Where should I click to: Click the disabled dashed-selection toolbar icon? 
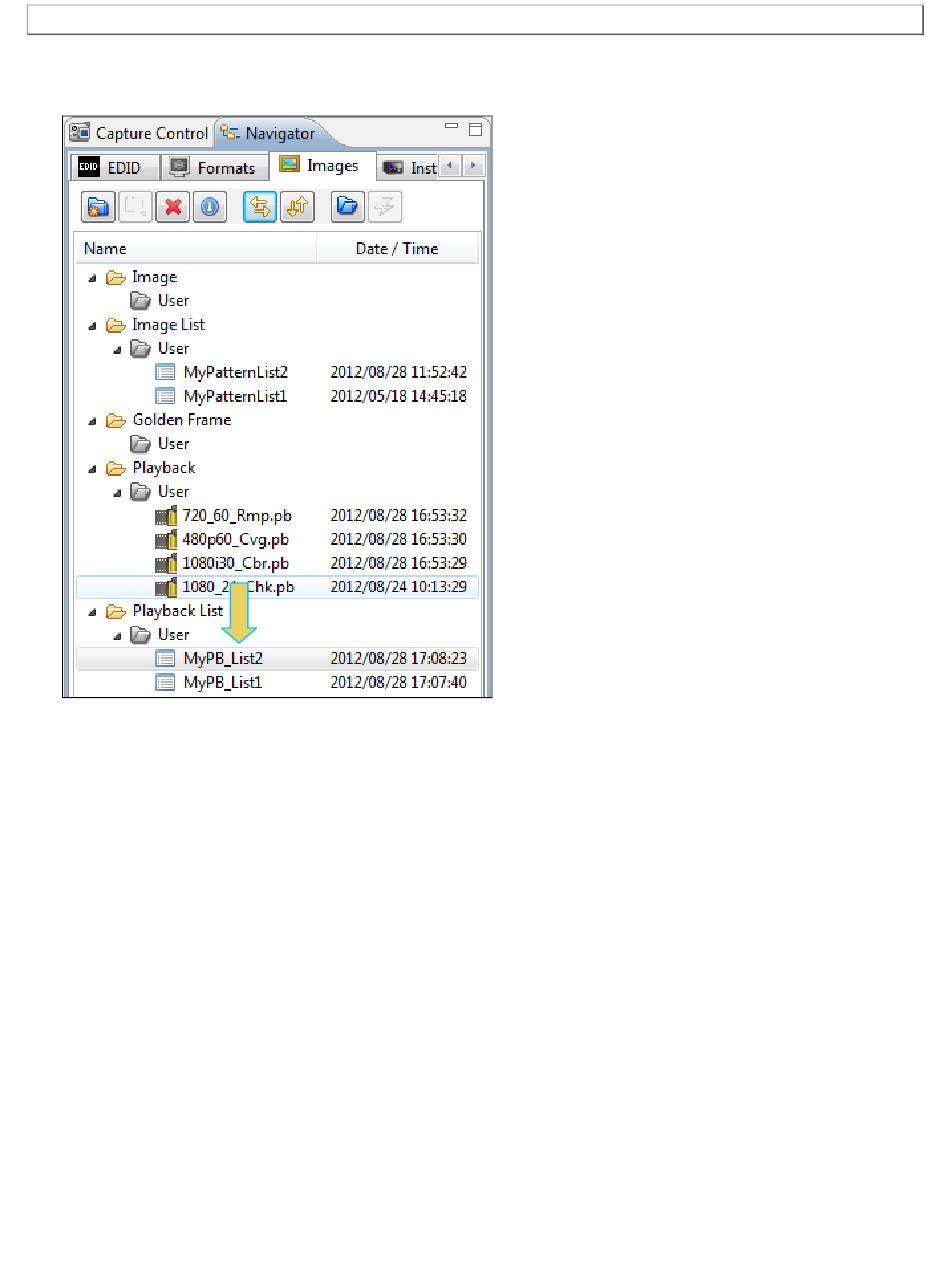(x=135, y=207)
